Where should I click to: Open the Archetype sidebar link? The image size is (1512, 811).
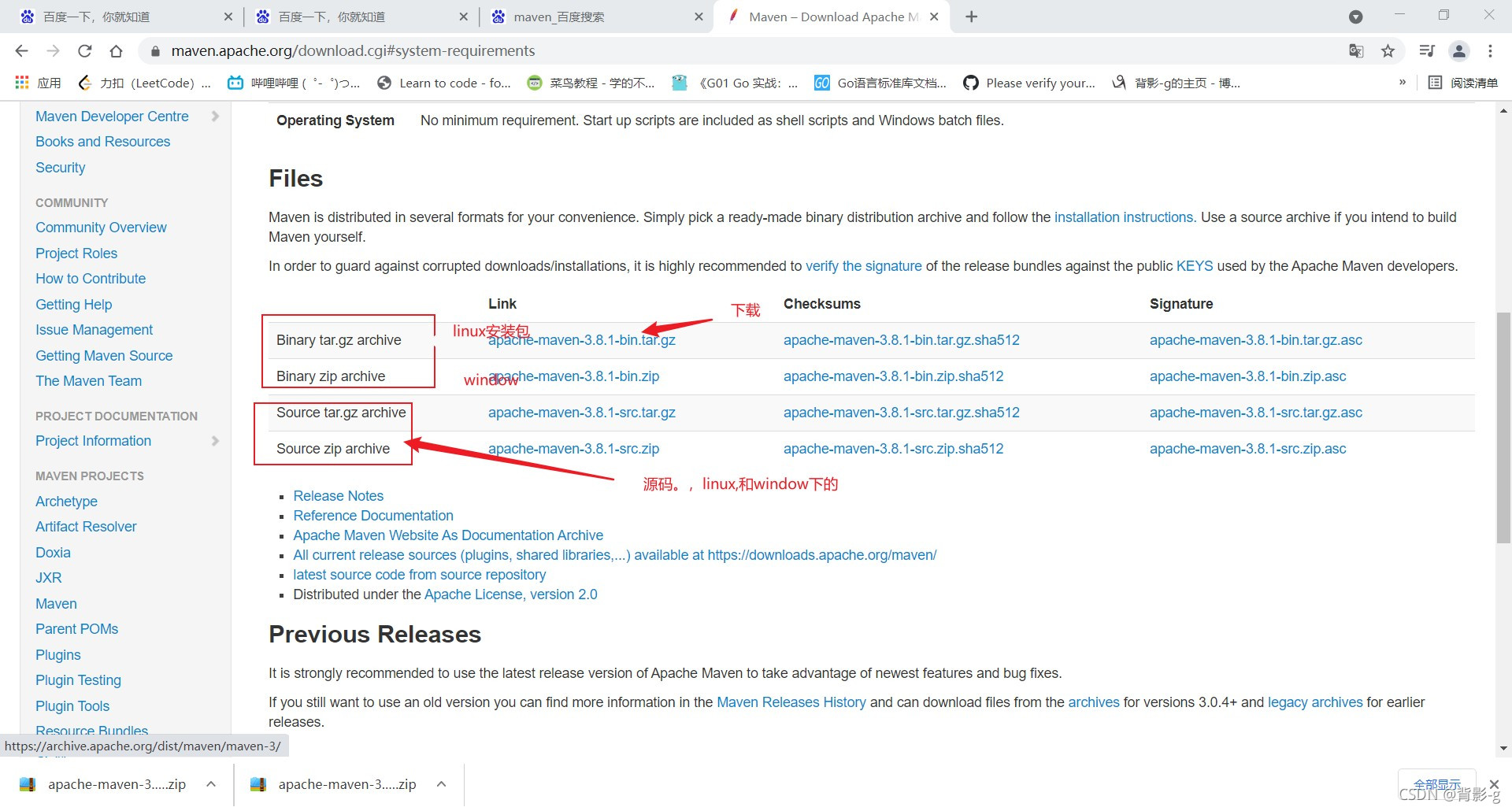pos(66,502)
